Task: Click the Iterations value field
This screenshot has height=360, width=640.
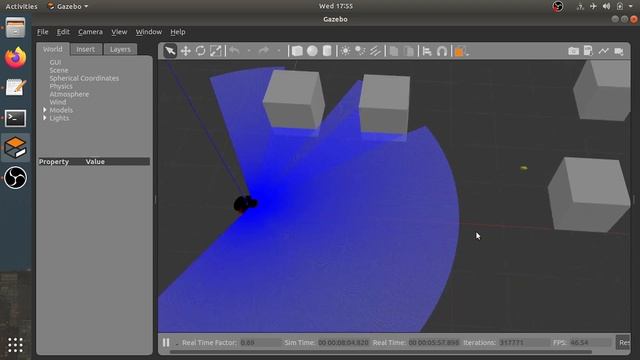Action: [524, 342]
